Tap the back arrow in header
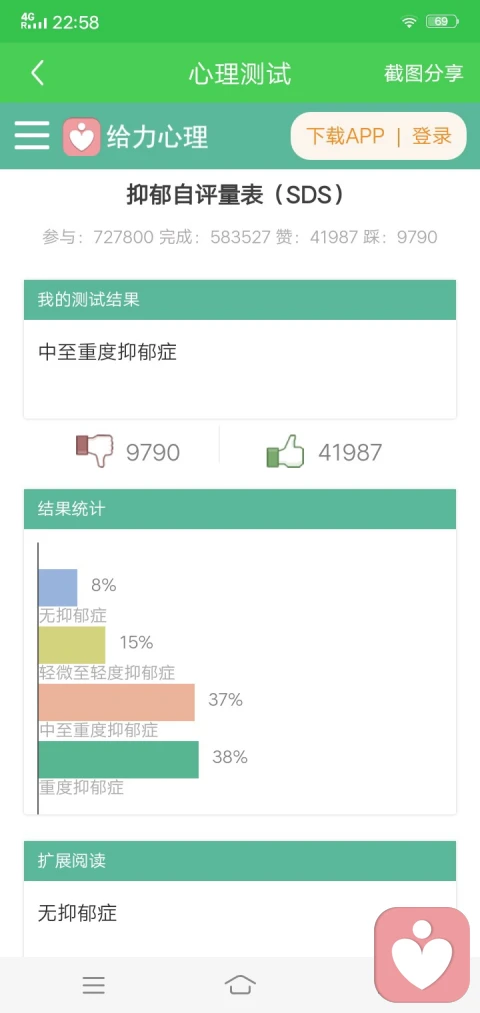Viewport: 480px width, 1013px height. (x=37, y=73)
